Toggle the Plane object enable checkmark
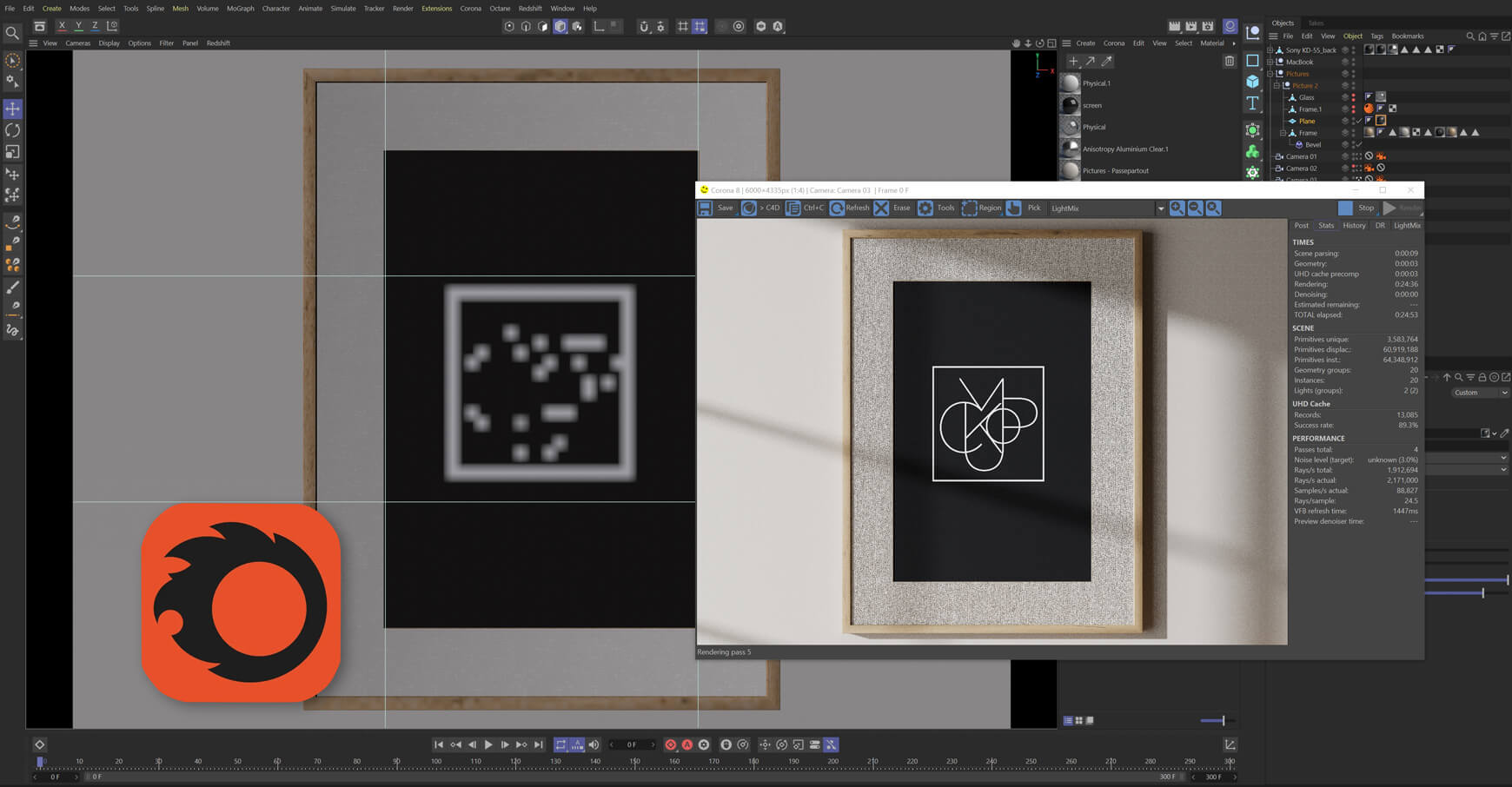 1360,121
